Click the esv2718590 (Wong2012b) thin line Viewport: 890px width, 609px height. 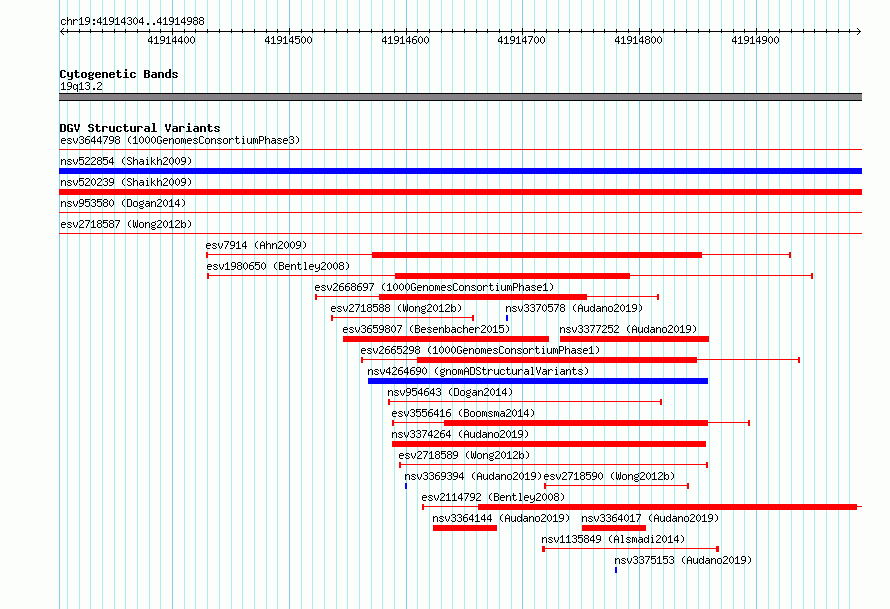[616, 486]
